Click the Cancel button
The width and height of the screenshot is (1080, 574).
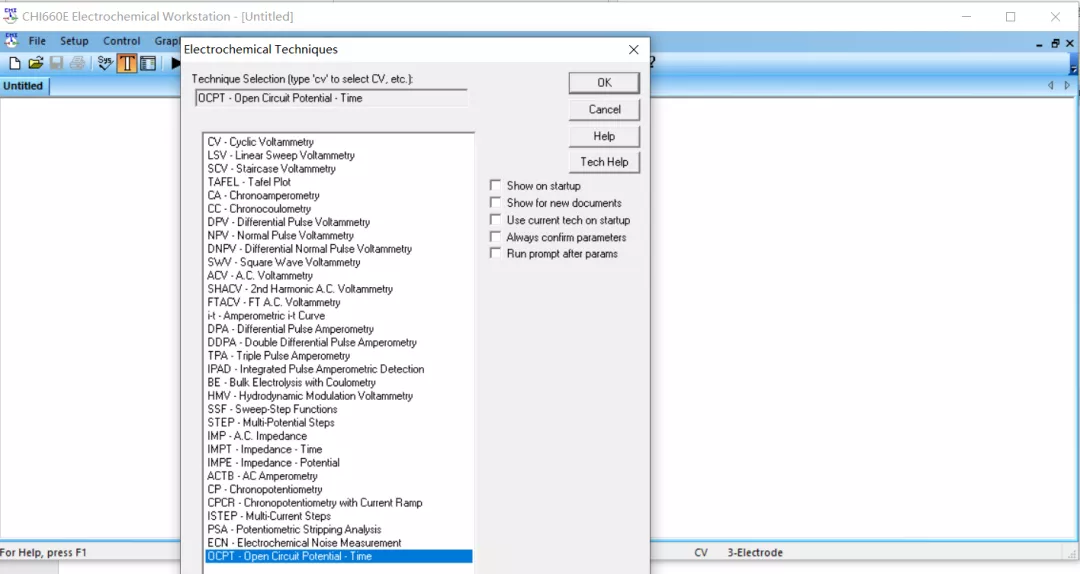(604, 110)
